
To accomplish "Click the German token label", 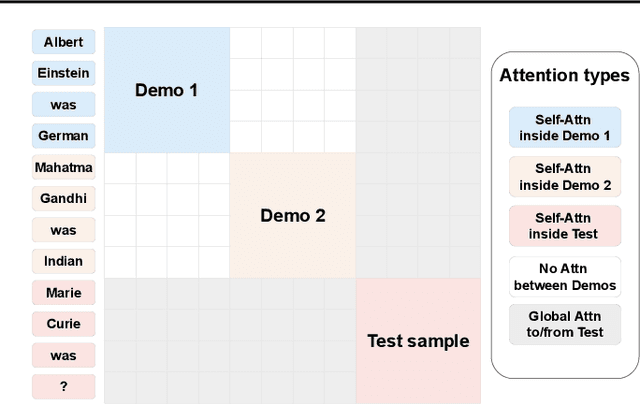I will pyautogui.click(x=63, y=136).
